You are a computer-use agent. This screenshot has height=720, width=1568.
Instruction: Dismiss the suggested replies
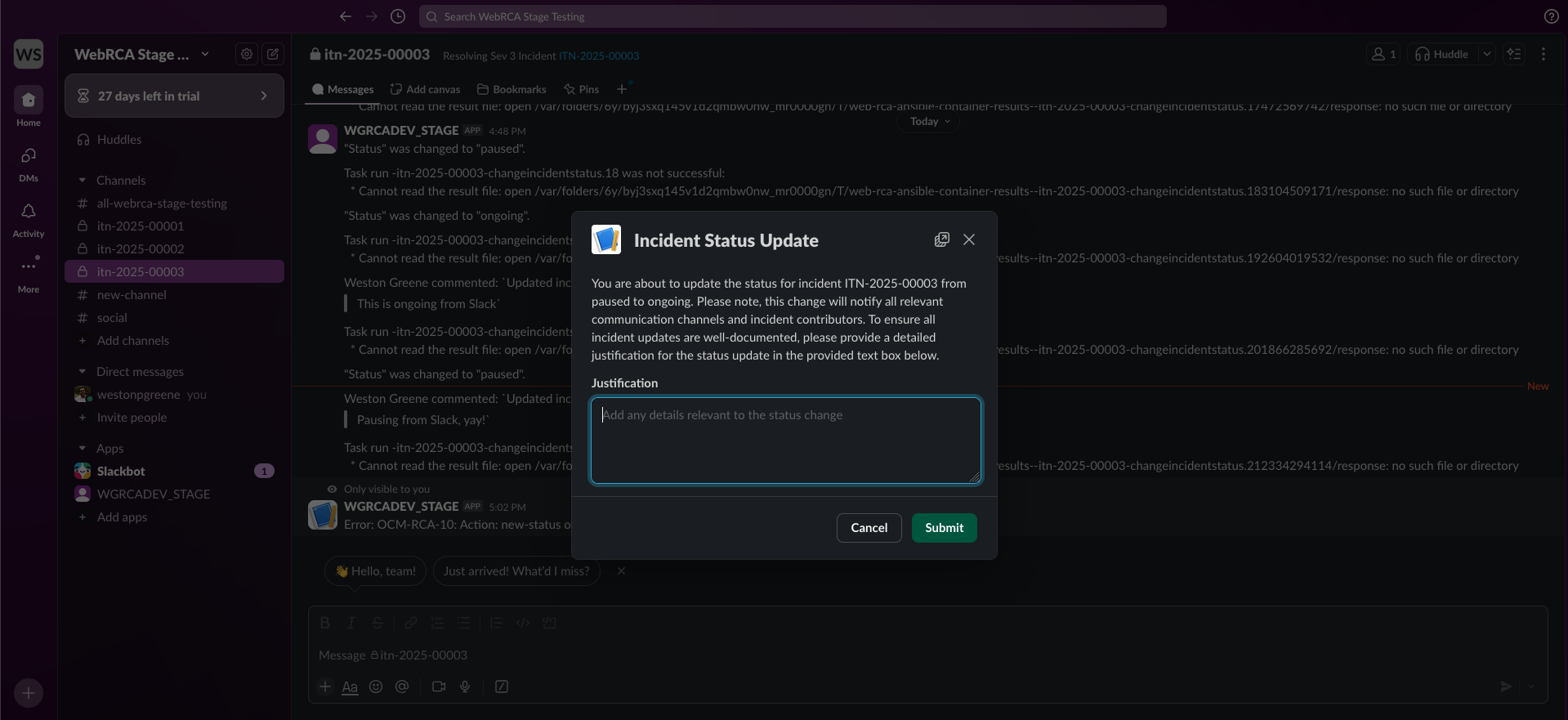coord(621,571)
